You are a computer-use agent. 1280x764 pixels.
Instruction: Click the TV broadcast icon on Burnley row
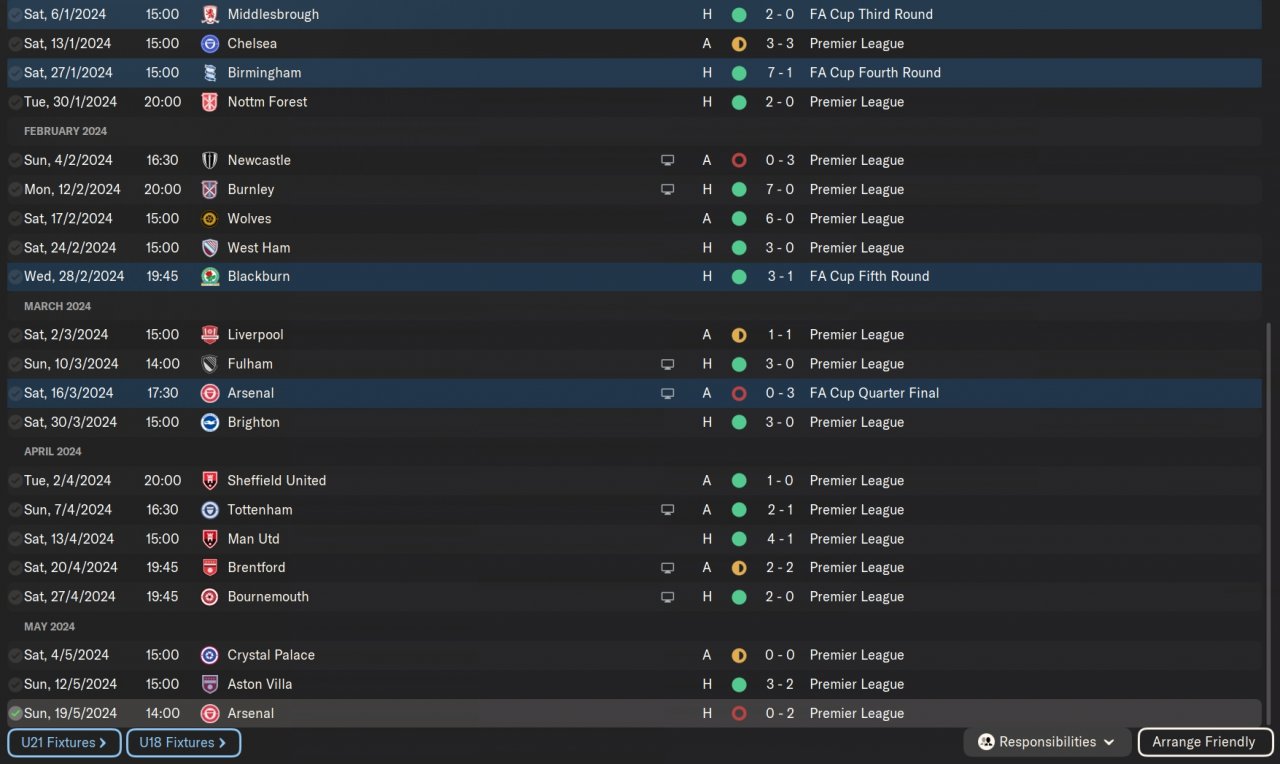coord(667,189)
